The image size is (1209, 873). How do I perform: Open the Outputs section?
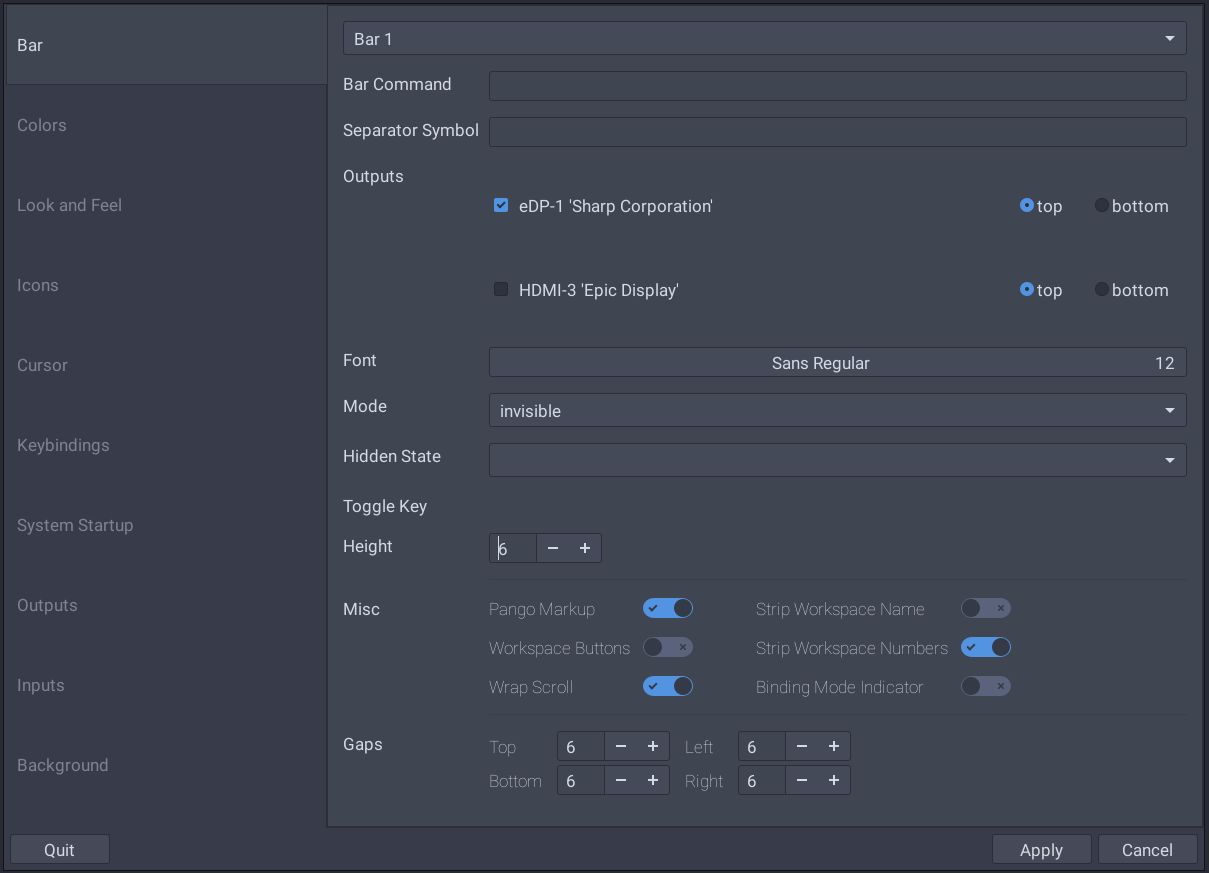(x=46, y=605)
